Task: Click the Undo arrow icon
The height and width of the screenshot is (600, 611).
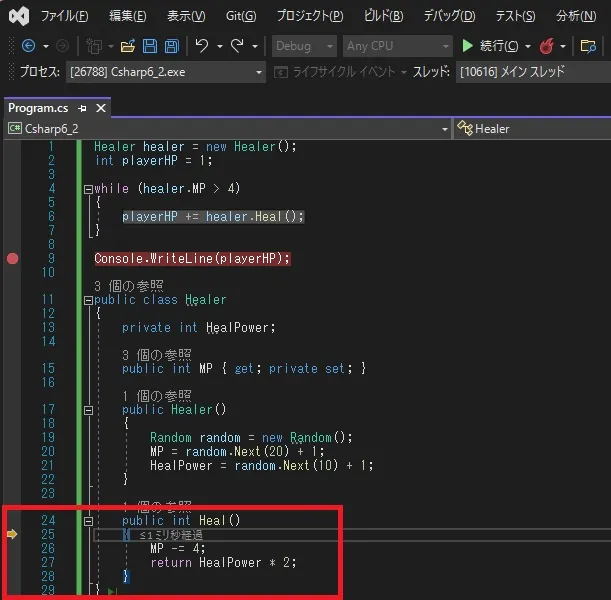Action: (202, 46)
